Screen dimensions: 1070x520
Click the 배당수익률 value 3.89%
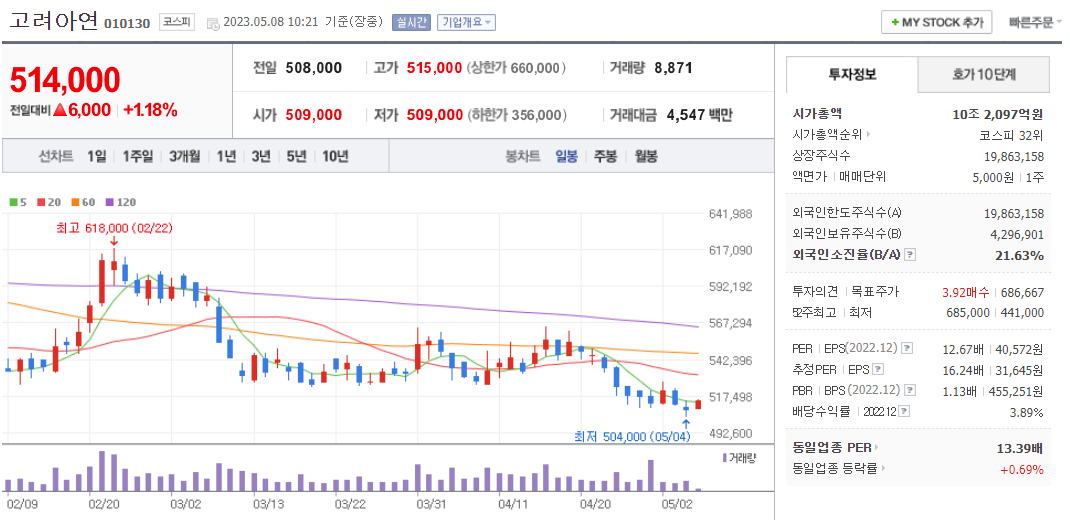[1027, 412]
